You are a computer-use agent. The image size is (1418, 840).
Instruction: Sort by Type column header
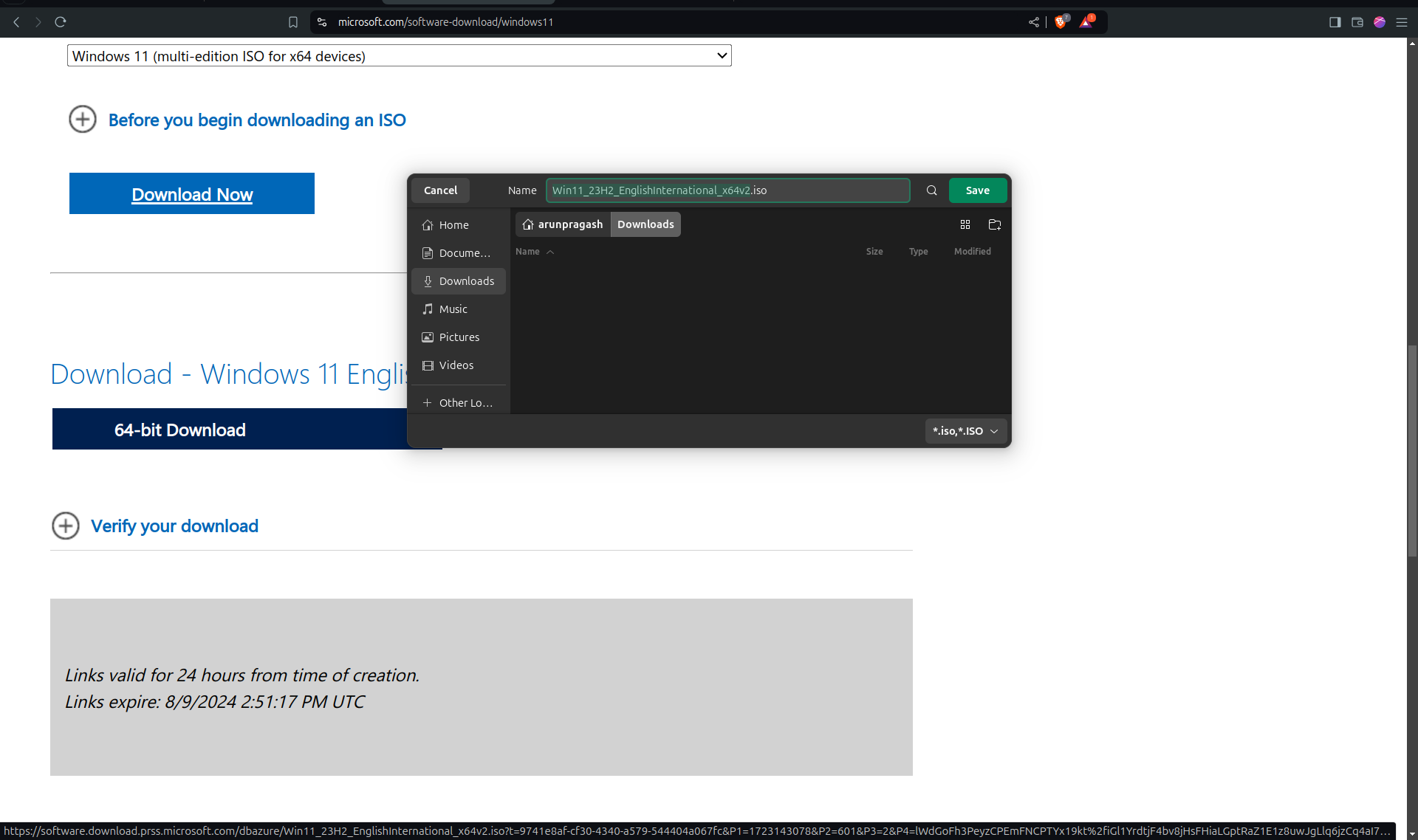(x=919, y=252)
